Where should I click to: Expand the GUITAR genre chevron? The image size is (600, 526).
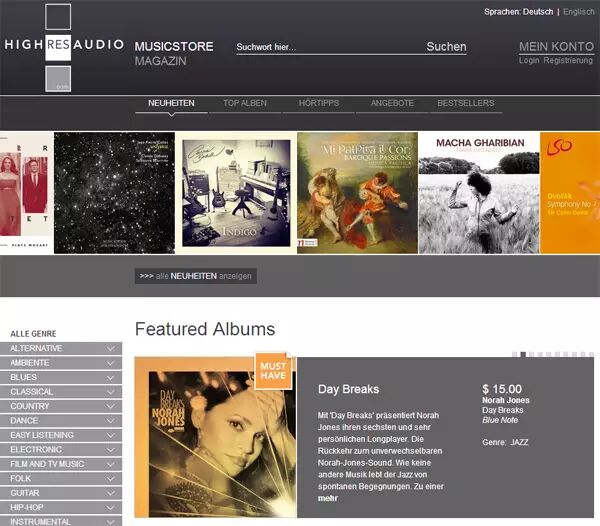click(111, 493)
